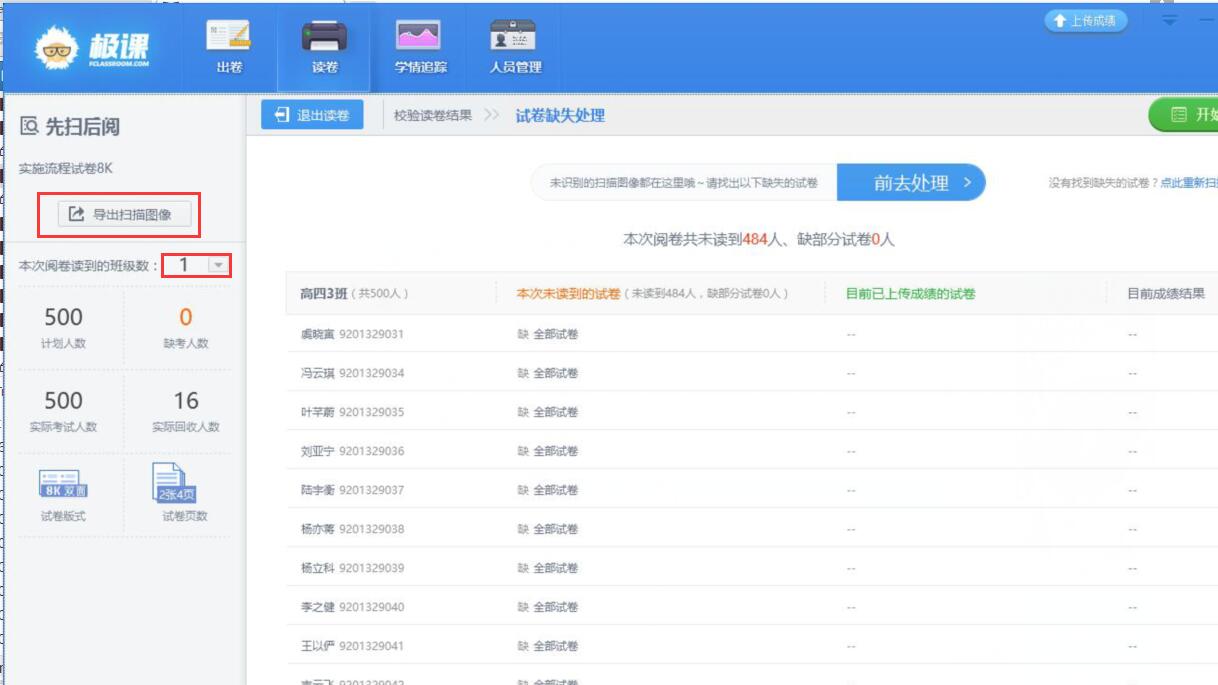Select the 试卷缺失处理 breadcrumb
Viewport: 1218px width, 685px height.
pos(560,116)
